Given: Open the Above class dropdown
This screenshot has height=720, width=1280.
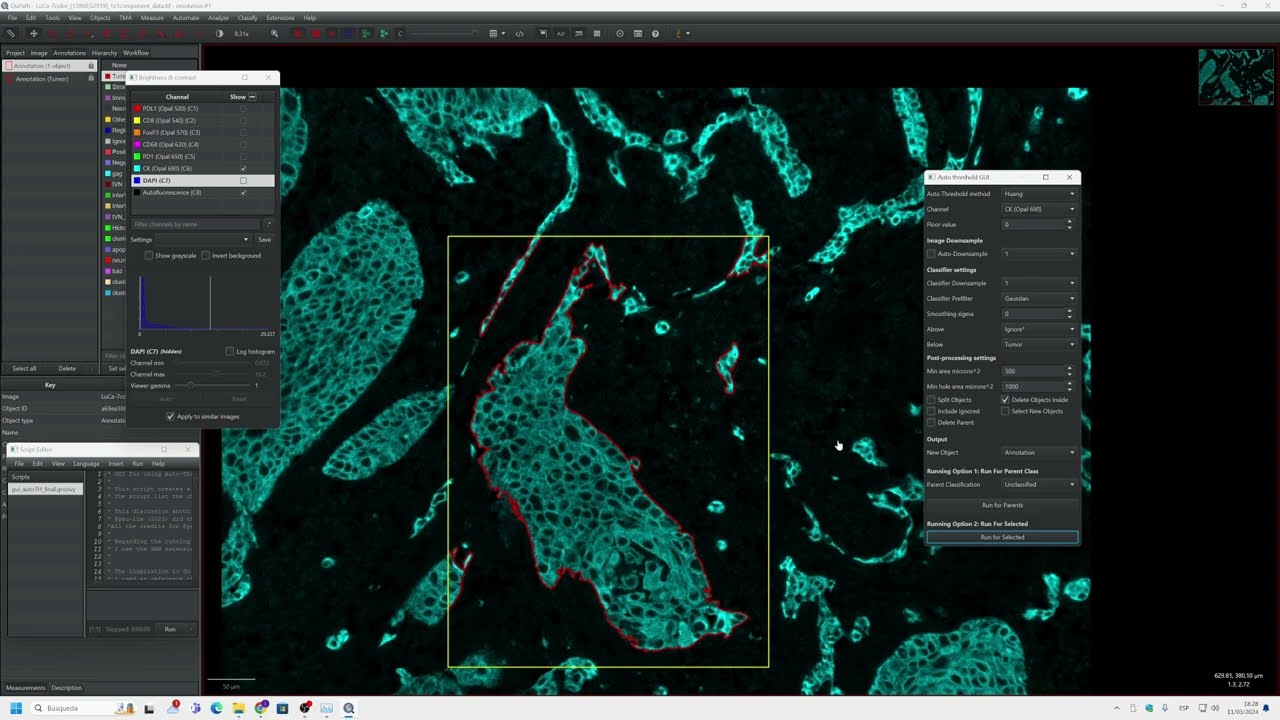Looking at the screenshot, I should (x=1039, y=329).
